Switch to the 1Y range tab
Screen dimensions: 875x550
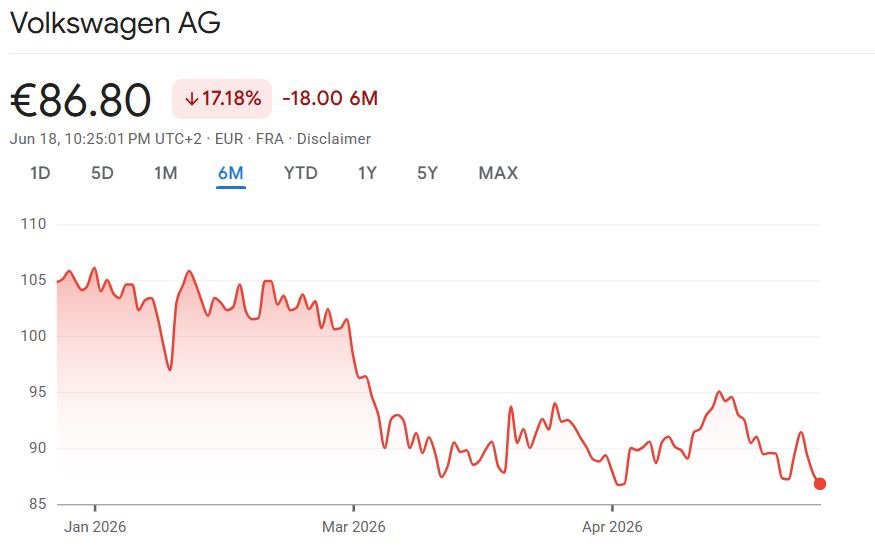point(367,173)
